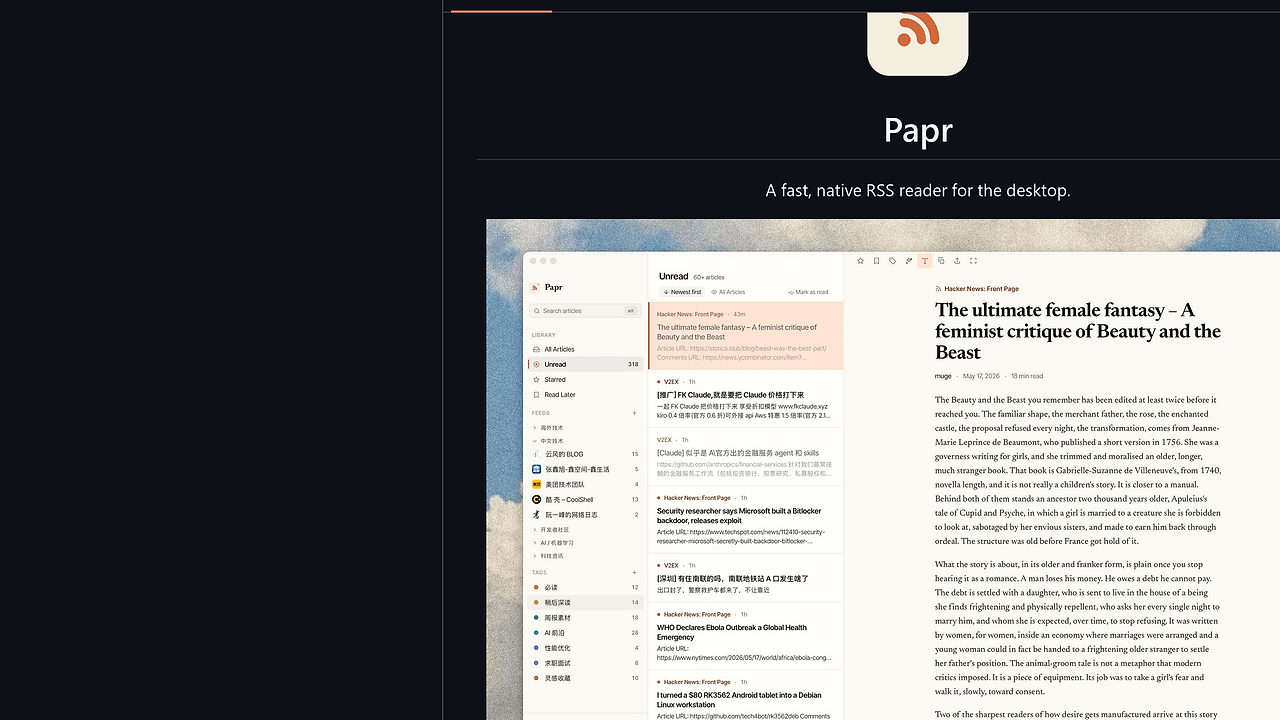
Task: Select the Unread library item
Action: coord(585,364)
